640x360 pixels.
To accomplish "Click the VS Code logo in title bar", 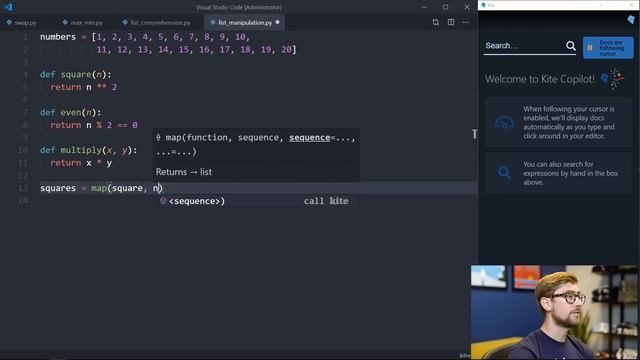I will (9, 7).
